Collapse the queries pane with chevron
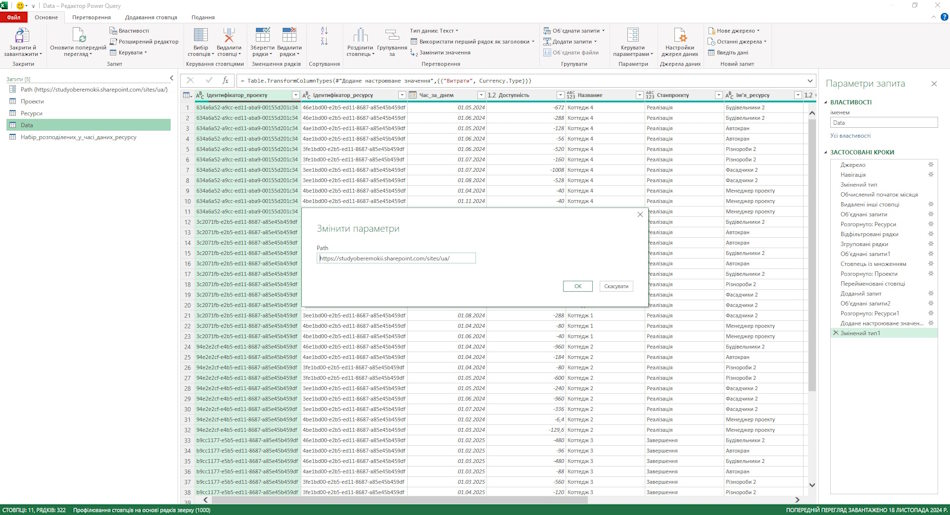The height and width of the screenshot is (515, 950). click(171, 78)
